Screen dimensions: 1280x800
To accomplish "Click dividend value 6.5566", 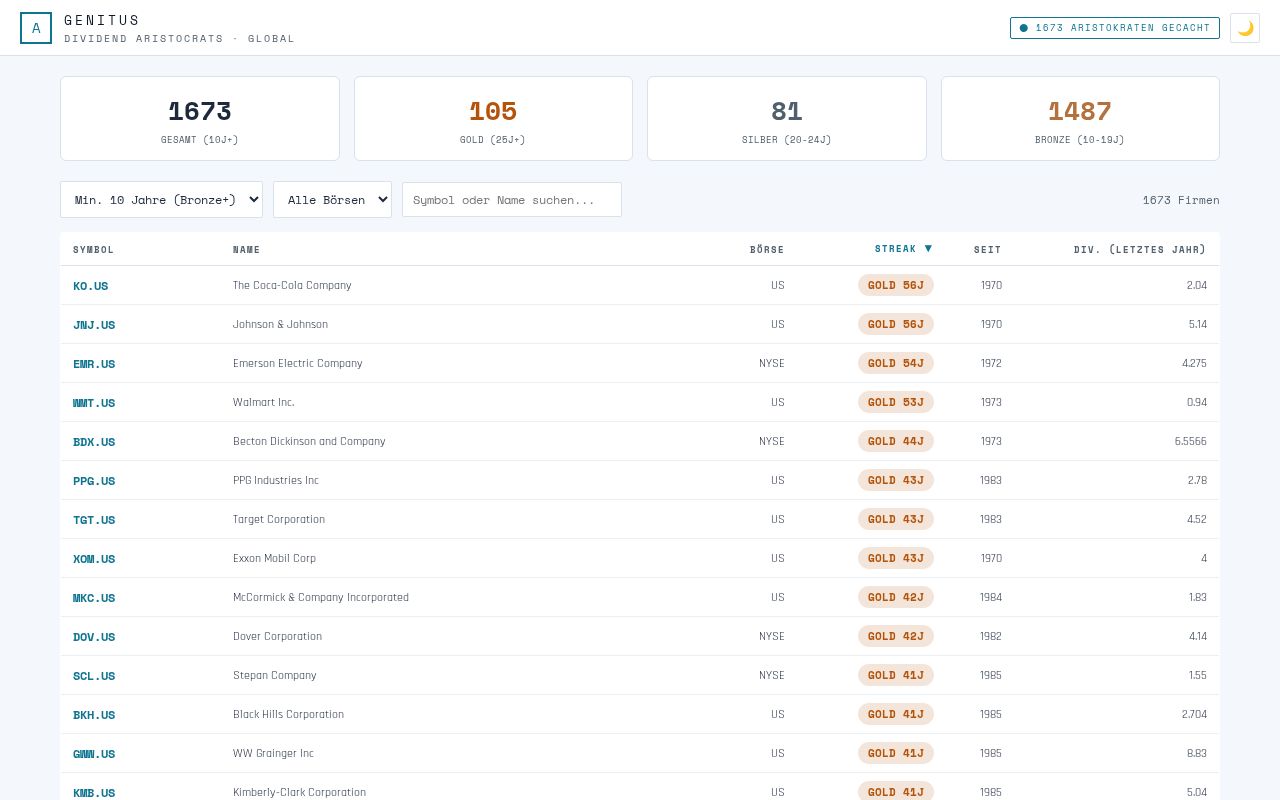I will (x=1191, y=441).
